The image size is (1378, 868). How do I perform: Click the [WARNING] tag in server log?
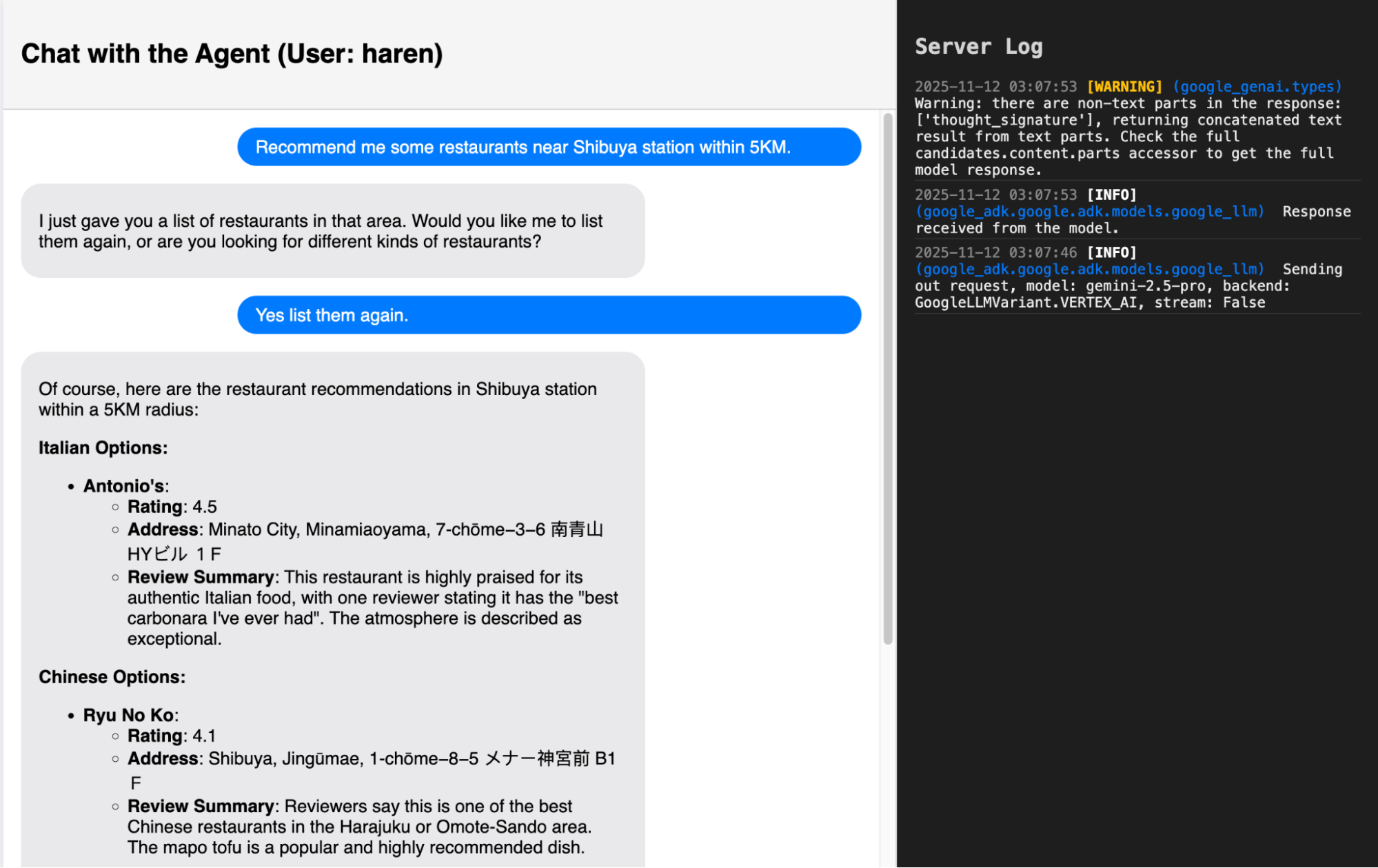click(1124, 87)
